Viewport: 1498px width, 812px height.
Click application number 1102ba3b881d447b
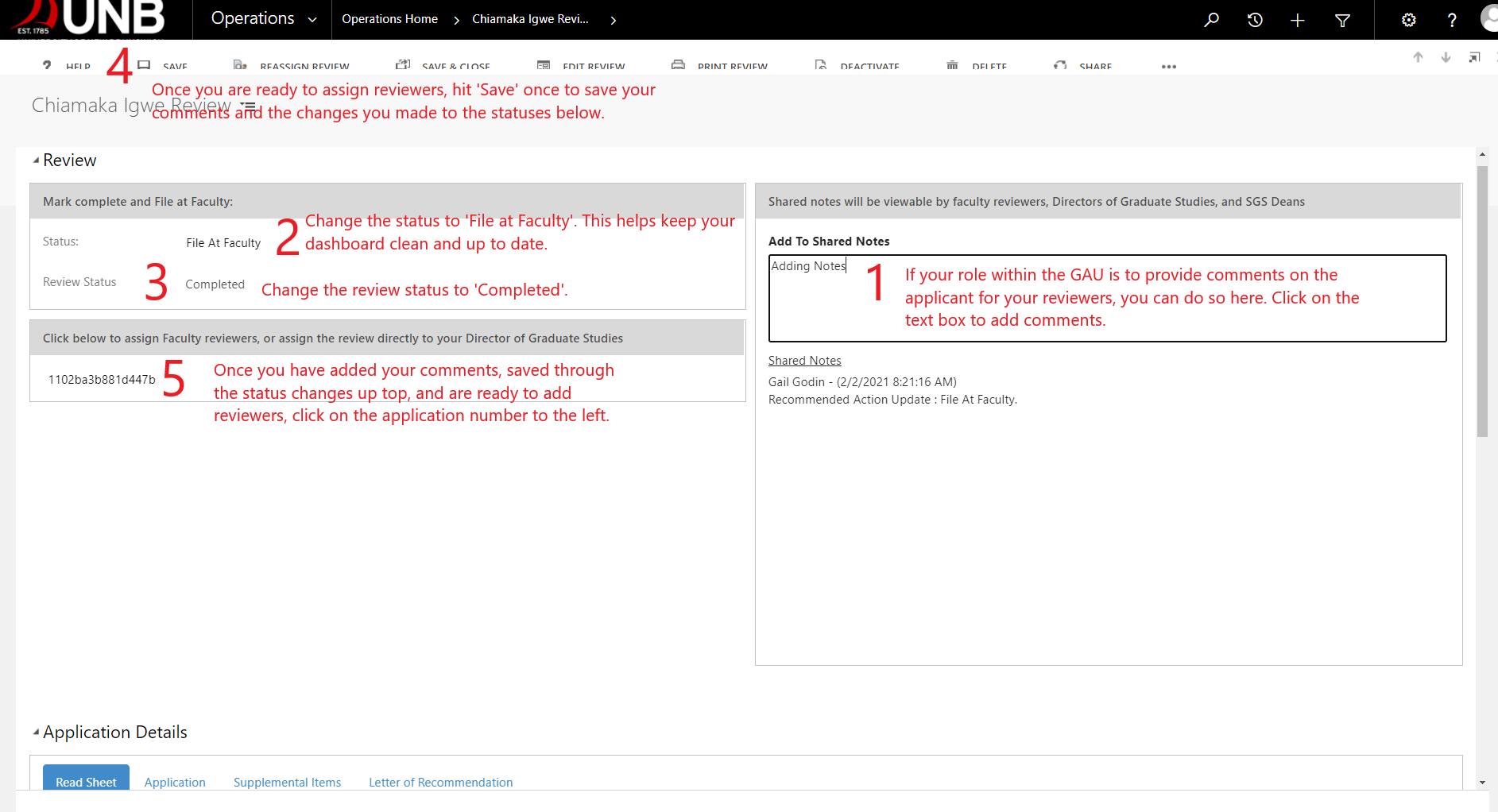pyautogui.click(x=102, y=380)
